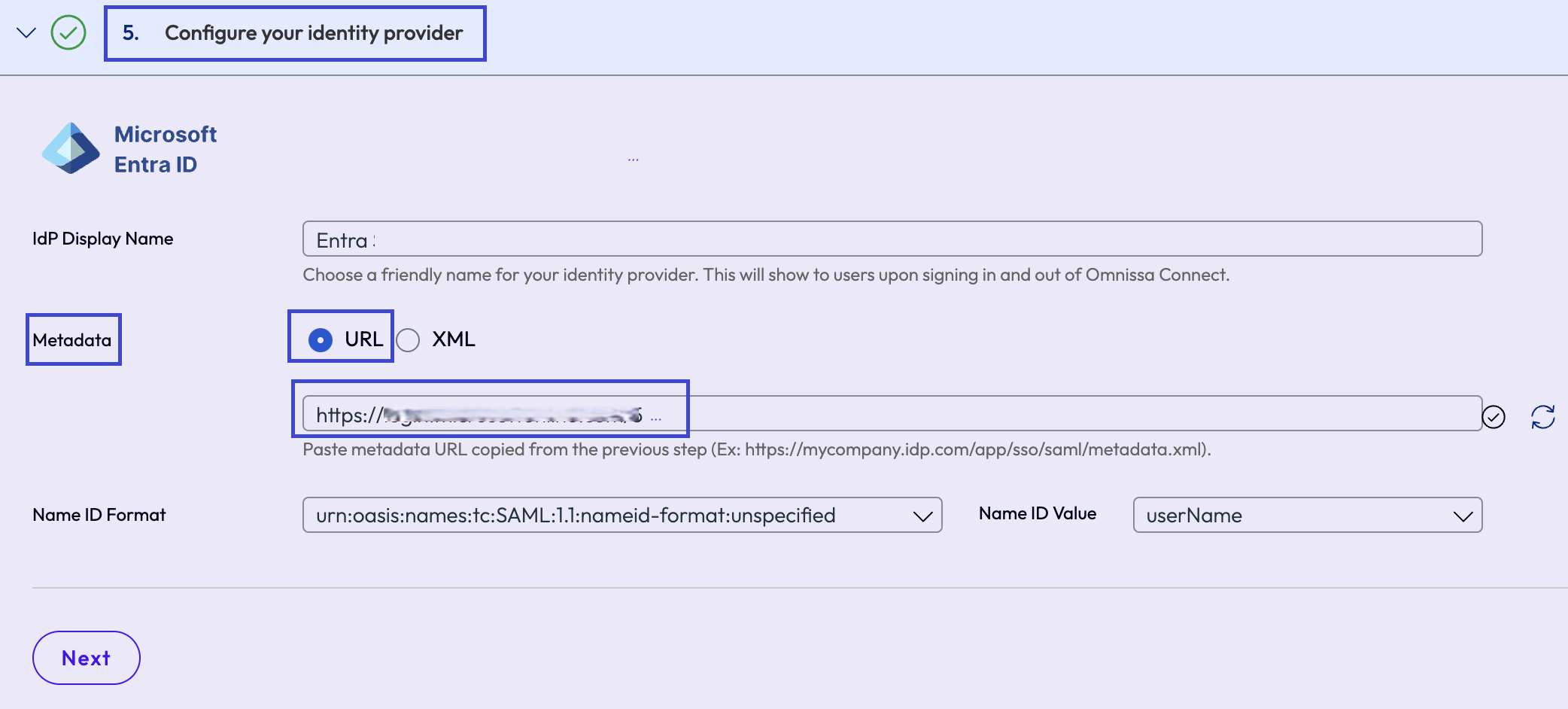
Task: Click the 'Name ID Format' label
Action: (x=99, y=515)
